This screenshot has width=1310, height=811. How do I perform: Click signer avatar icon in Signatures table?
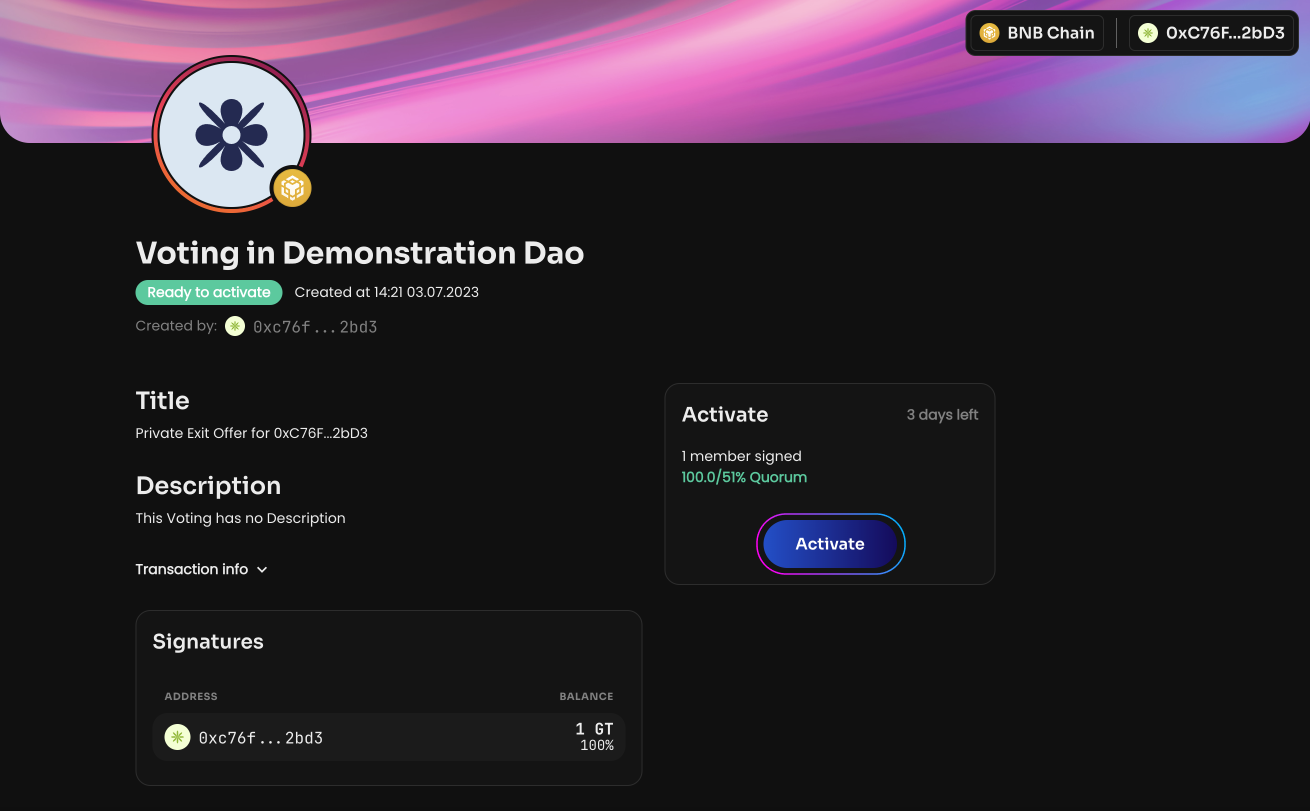177,737
